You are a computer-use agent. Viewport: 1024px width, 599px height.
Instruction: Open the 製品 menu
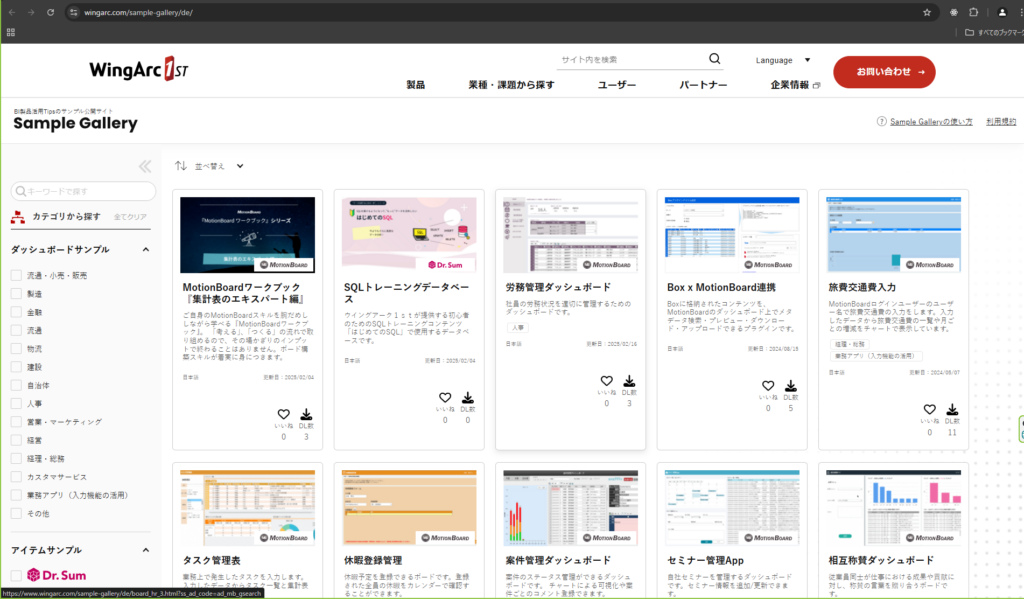click(x=415, y=85)
